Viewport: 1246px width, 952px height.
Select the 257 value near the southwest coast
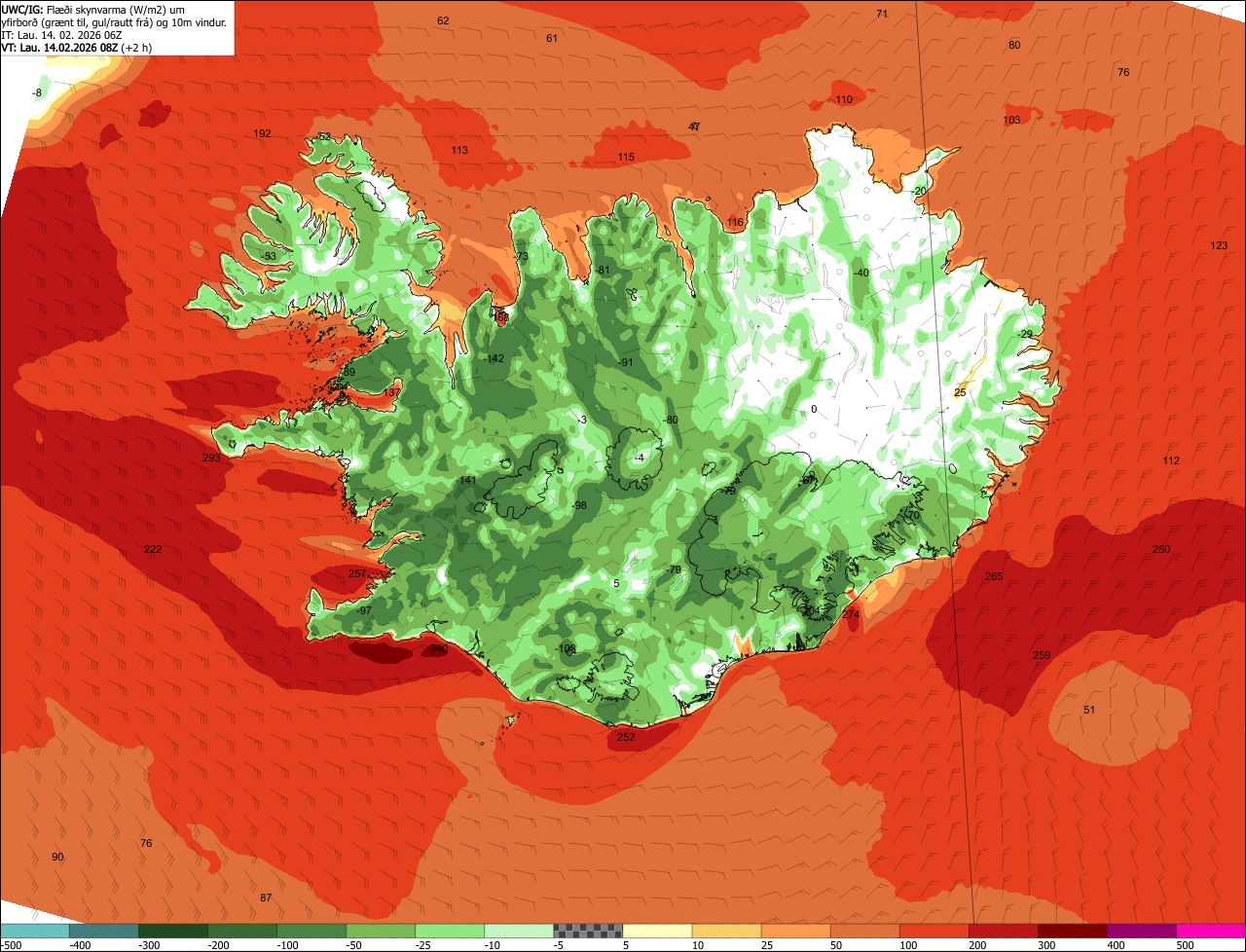pos(357,573)
